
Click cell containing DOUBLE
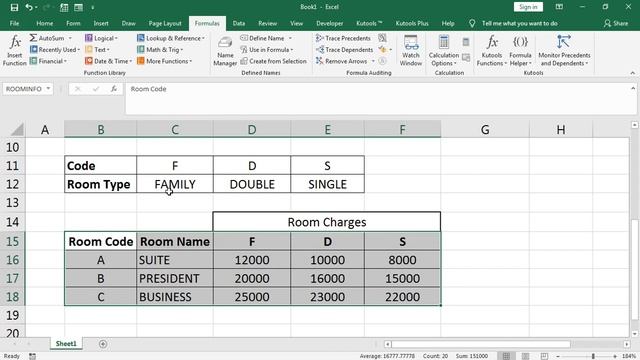tap(252, 184)
